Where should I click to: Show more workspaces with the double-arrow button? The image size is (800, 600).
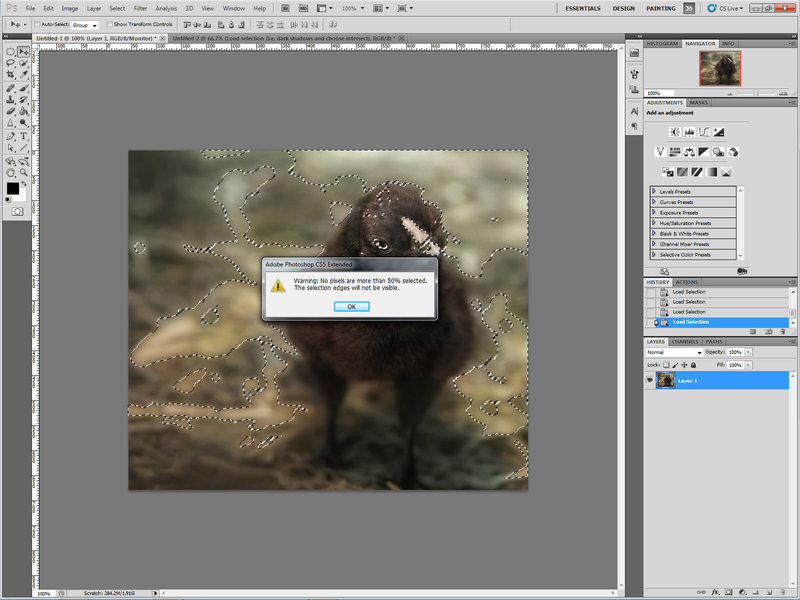tap(689, 8)
